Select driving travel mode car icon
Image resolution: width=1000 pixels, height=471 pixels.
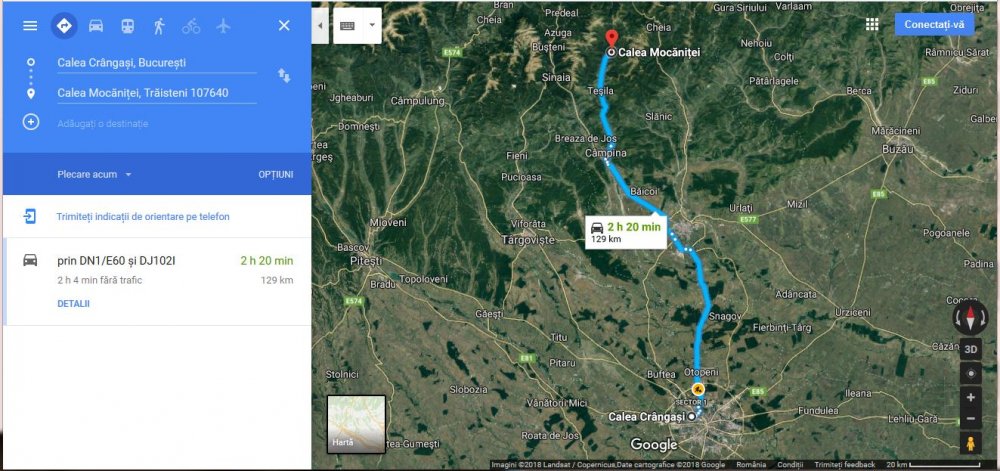(x=96, y=25)
